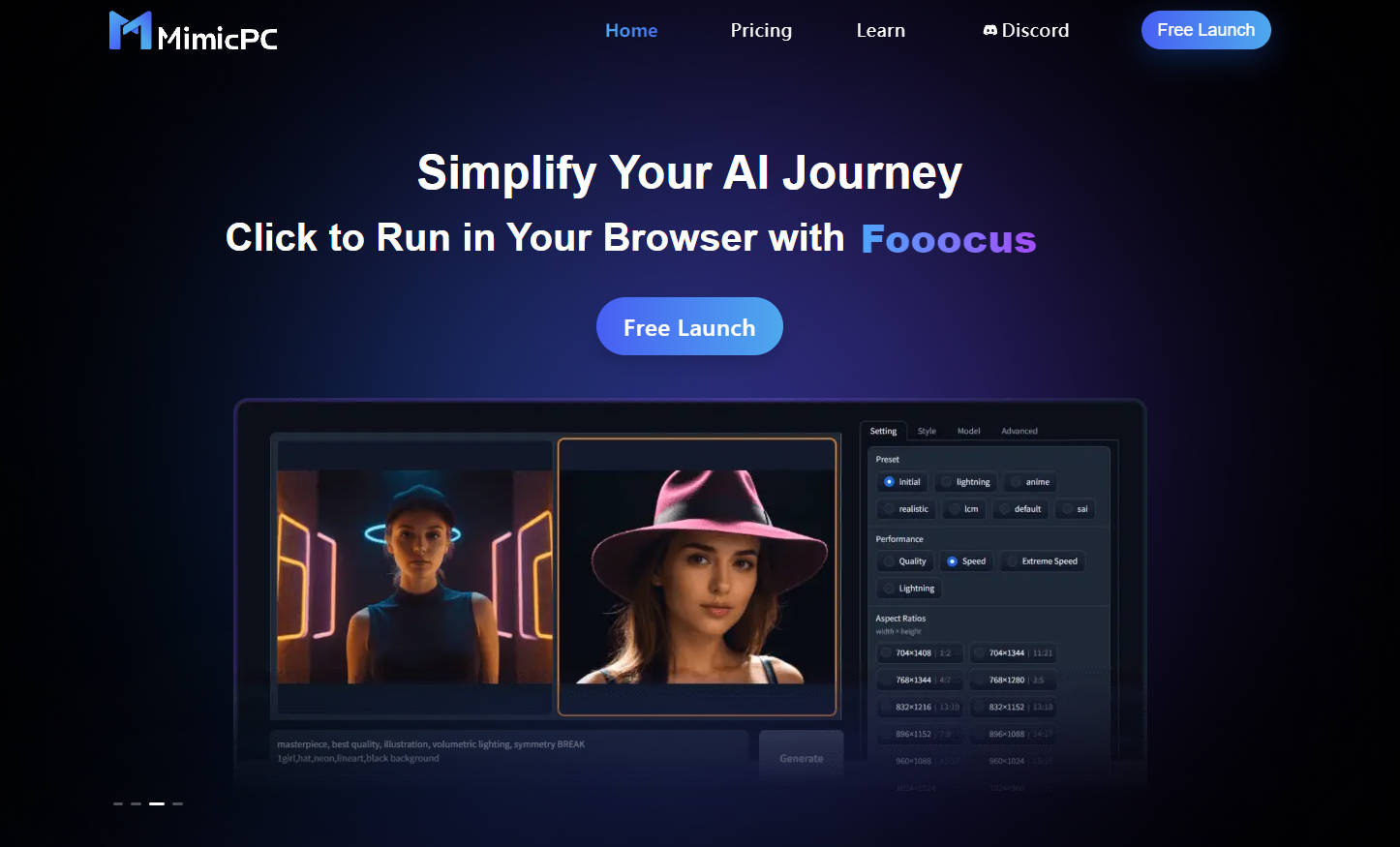The image size is (1400, 847).
Task: Open the Learn menu item
Action: (x=881, y=30)
